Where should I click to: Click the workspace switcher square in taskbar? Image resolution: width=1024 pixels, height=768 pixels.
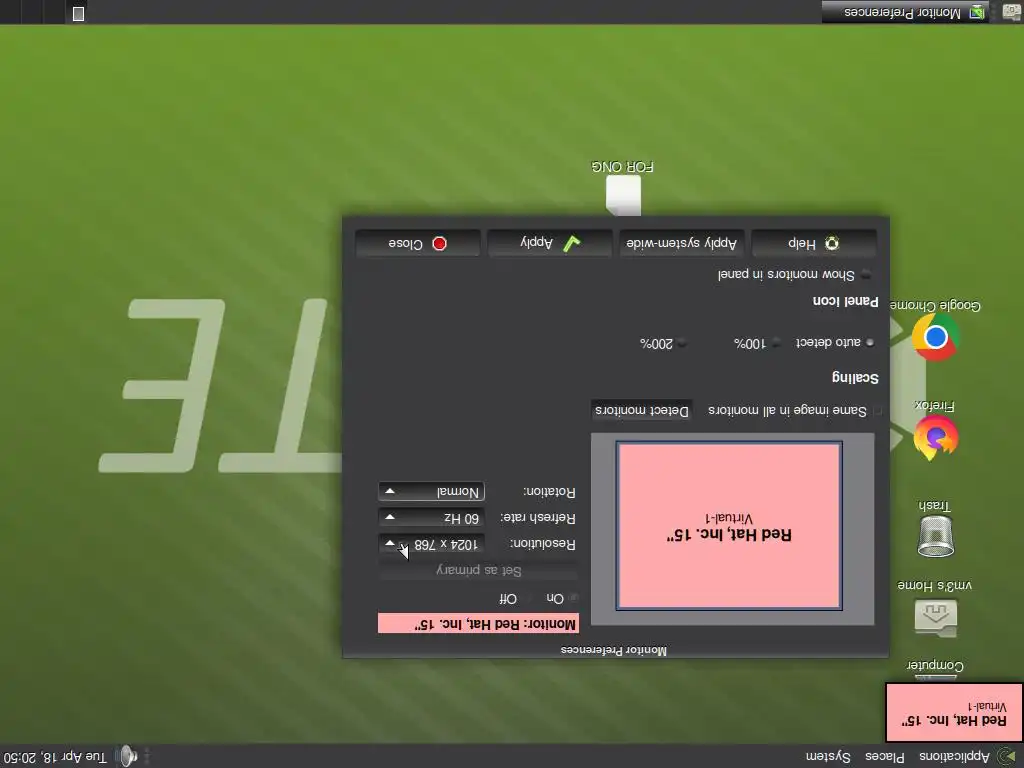pos(78,14)
